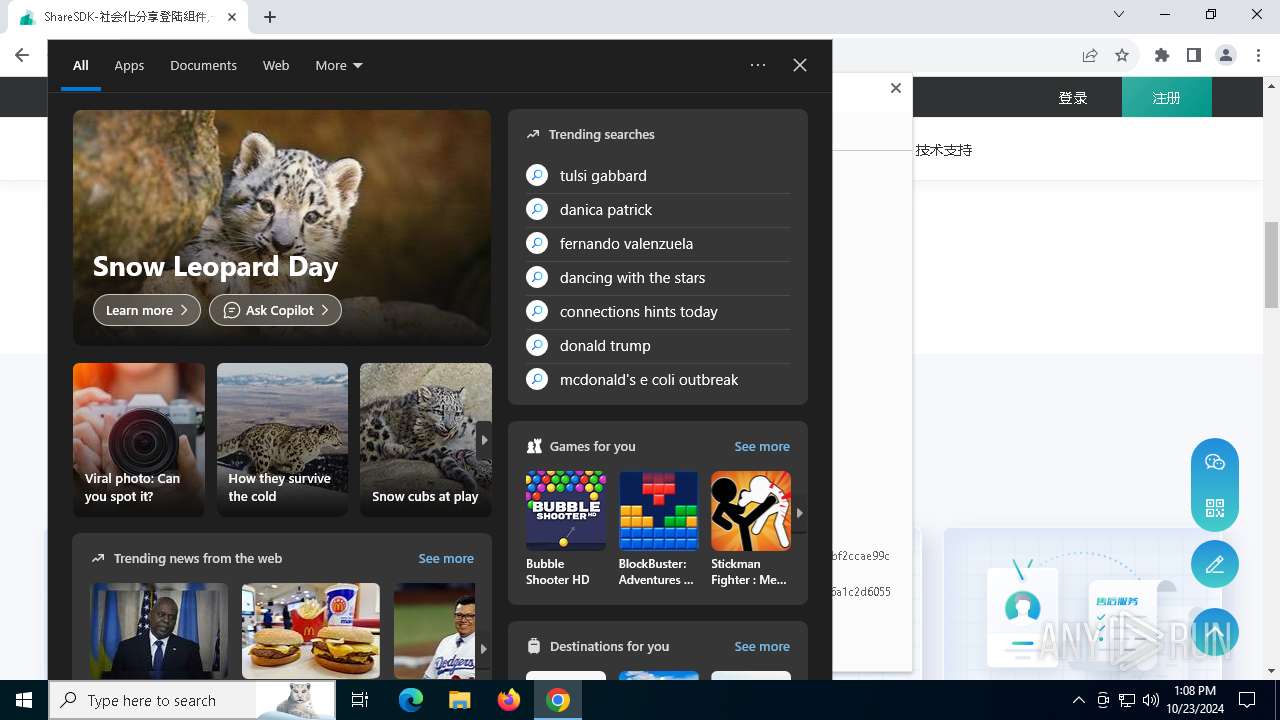
Task: Open Chrome extensions puzzle icon
Action: click(x=1162, y=55)
